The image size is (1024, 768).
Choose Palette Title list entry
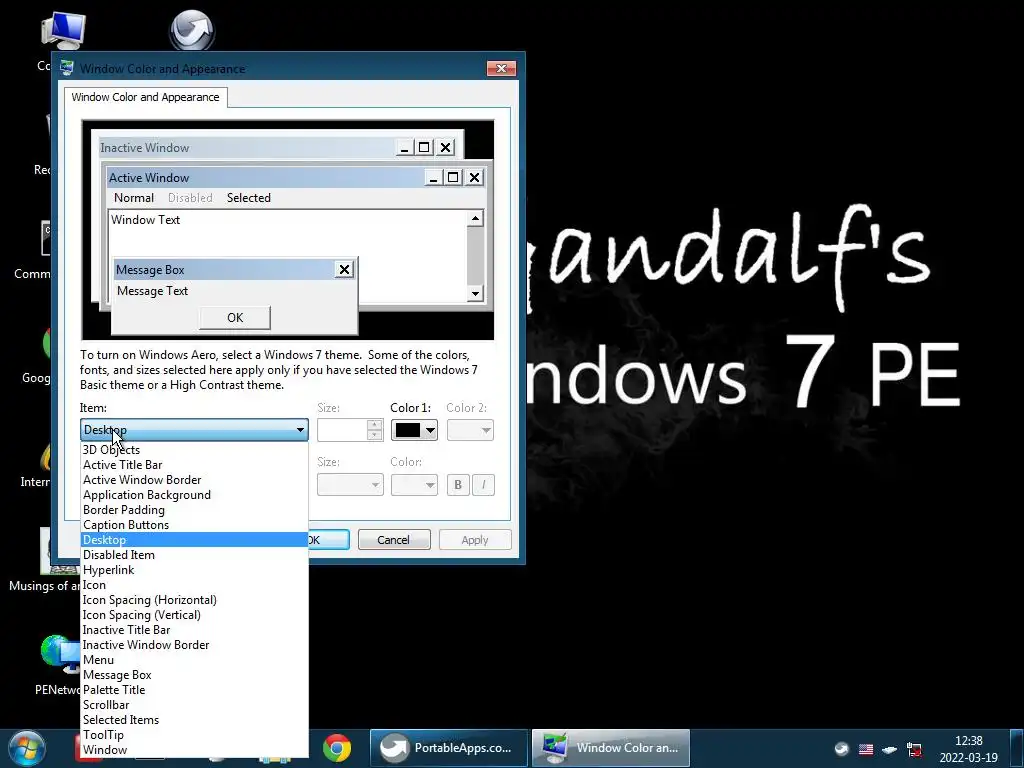pyautogui.click(x=194, y=690)
